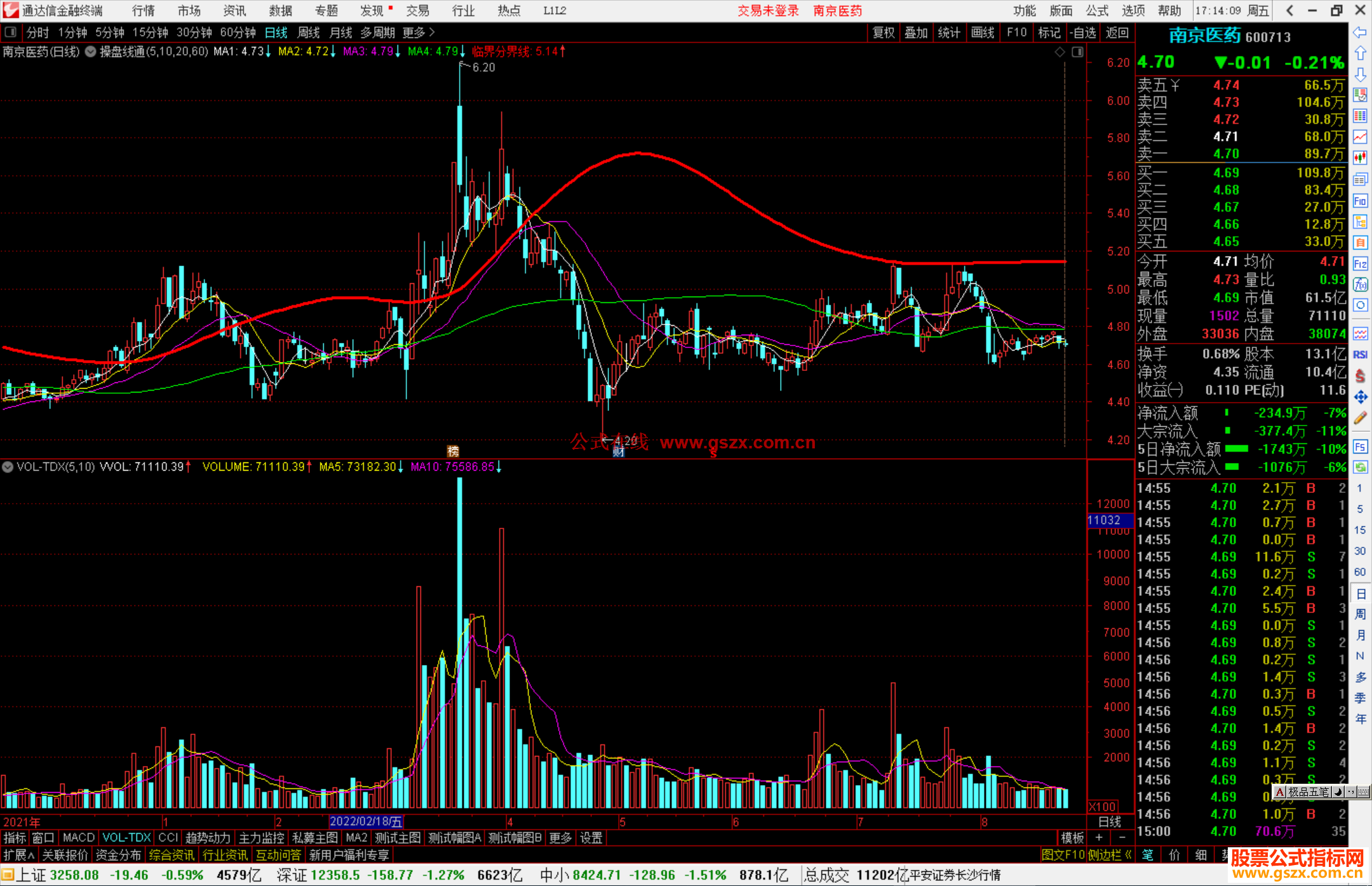Click the 设置 indicator settings button
The height and width of the screenshot is (886, 1372).
[591, 838]
